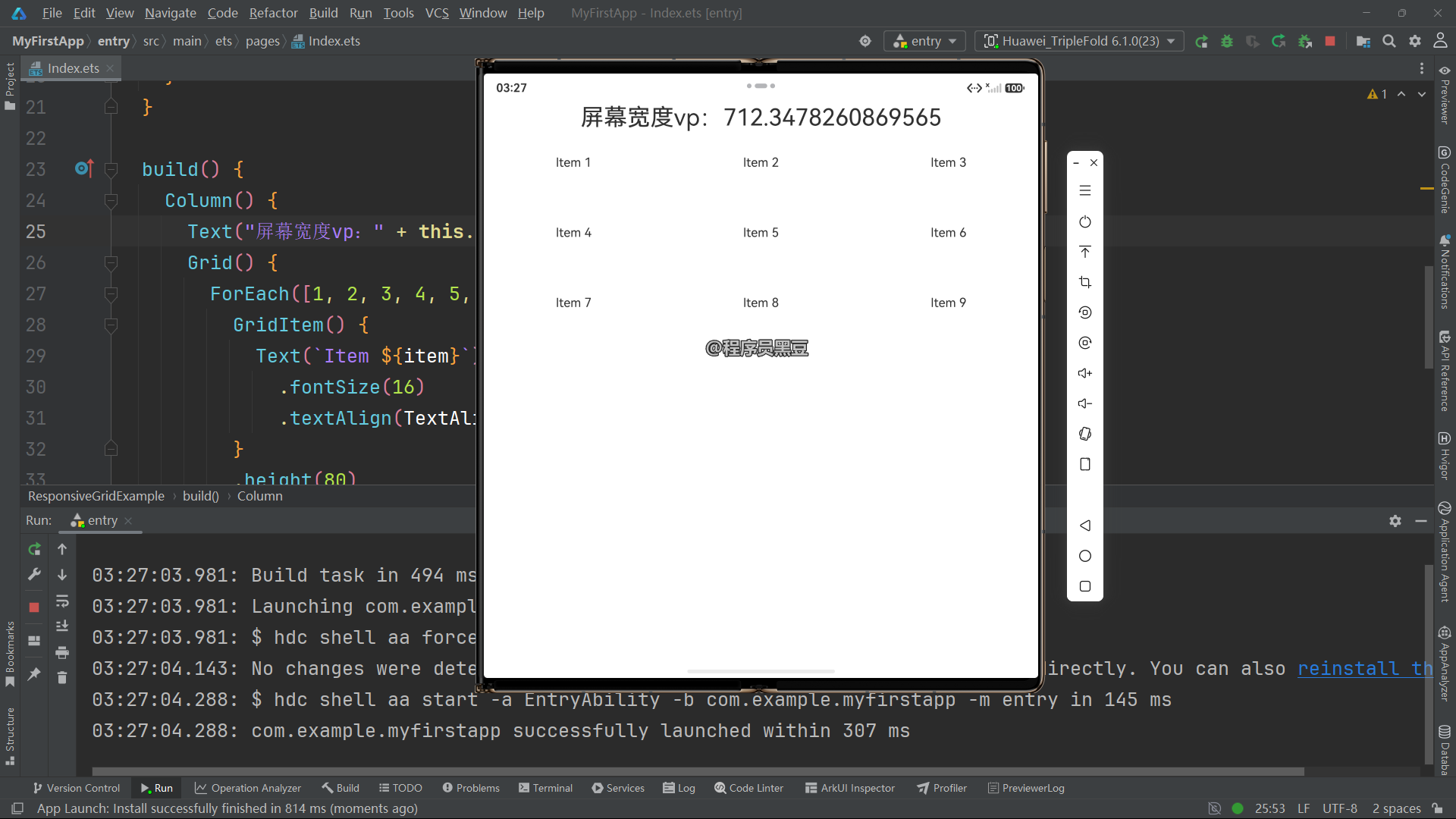Viewport: 1456px width, 819px height.
Task: Toggle the Structure tool window stripe
Action: [10, 736]
